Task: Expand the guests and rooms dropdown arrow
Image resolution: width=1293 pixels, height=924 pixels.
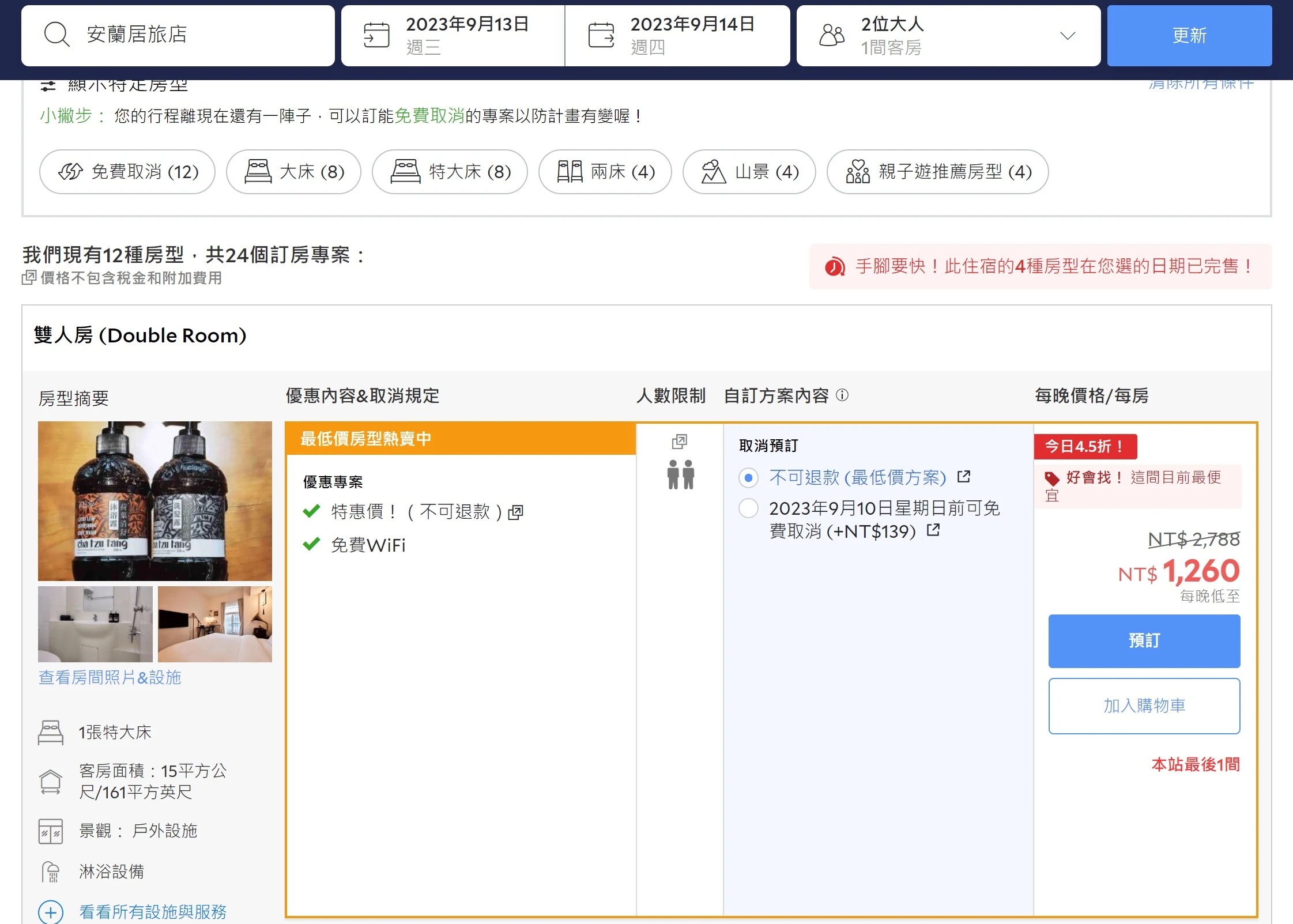Action: tap(1068, 36)
